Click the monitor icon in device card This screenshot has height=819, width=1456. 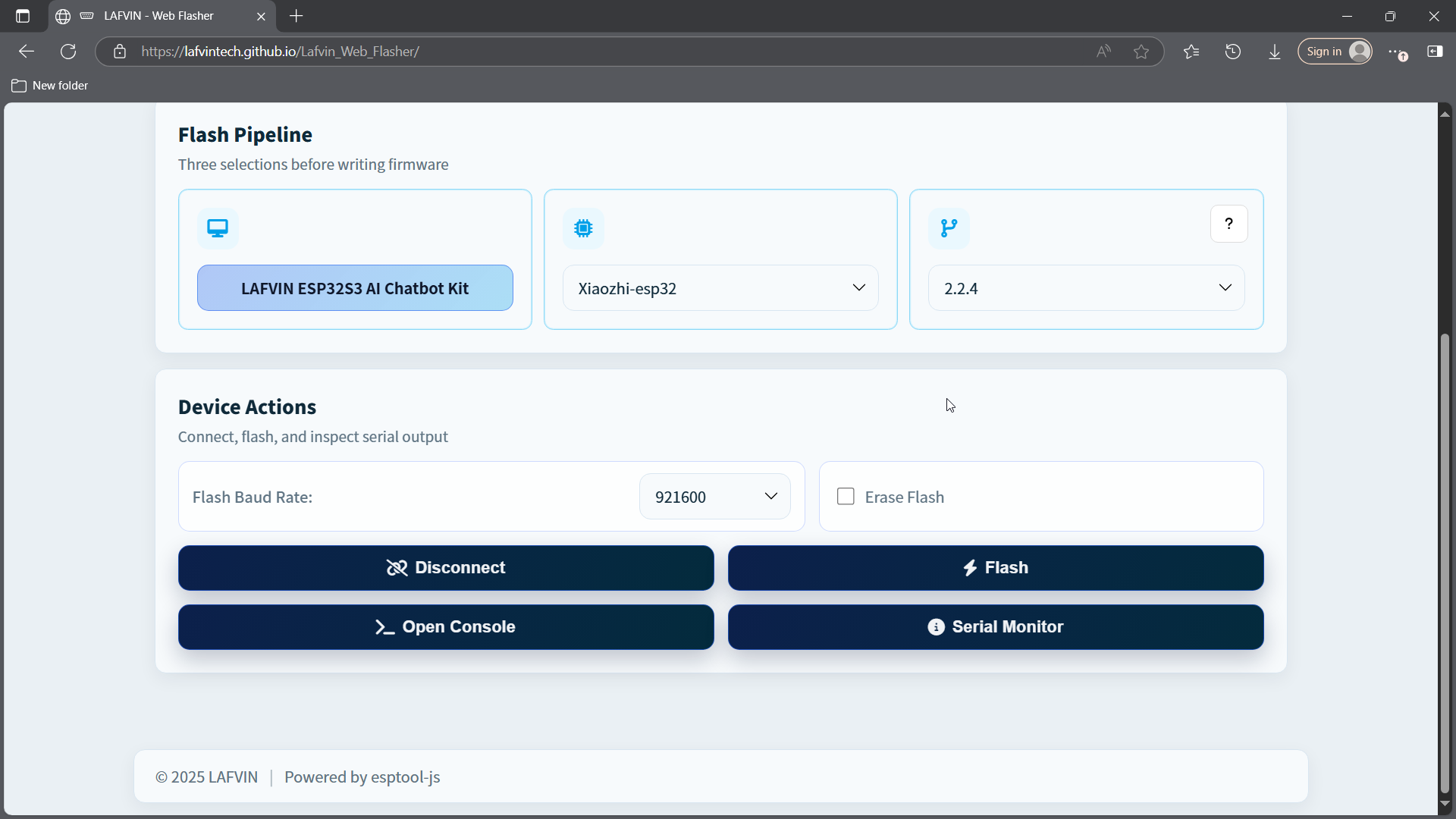coord(218,228)
